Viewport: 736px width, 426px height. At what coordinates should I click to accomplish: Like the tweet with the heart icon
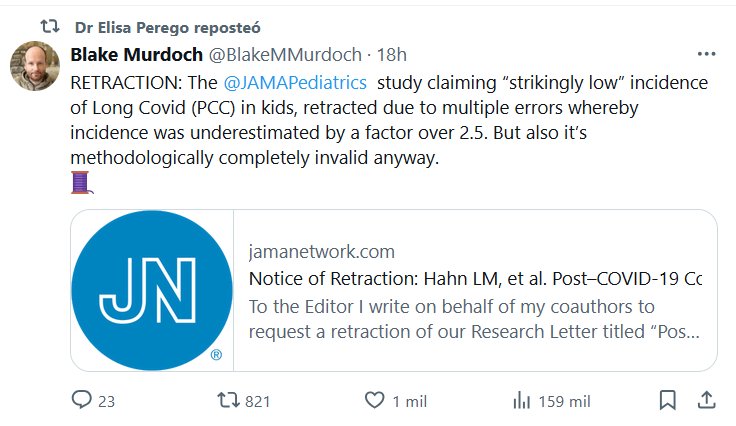[374, 400]
